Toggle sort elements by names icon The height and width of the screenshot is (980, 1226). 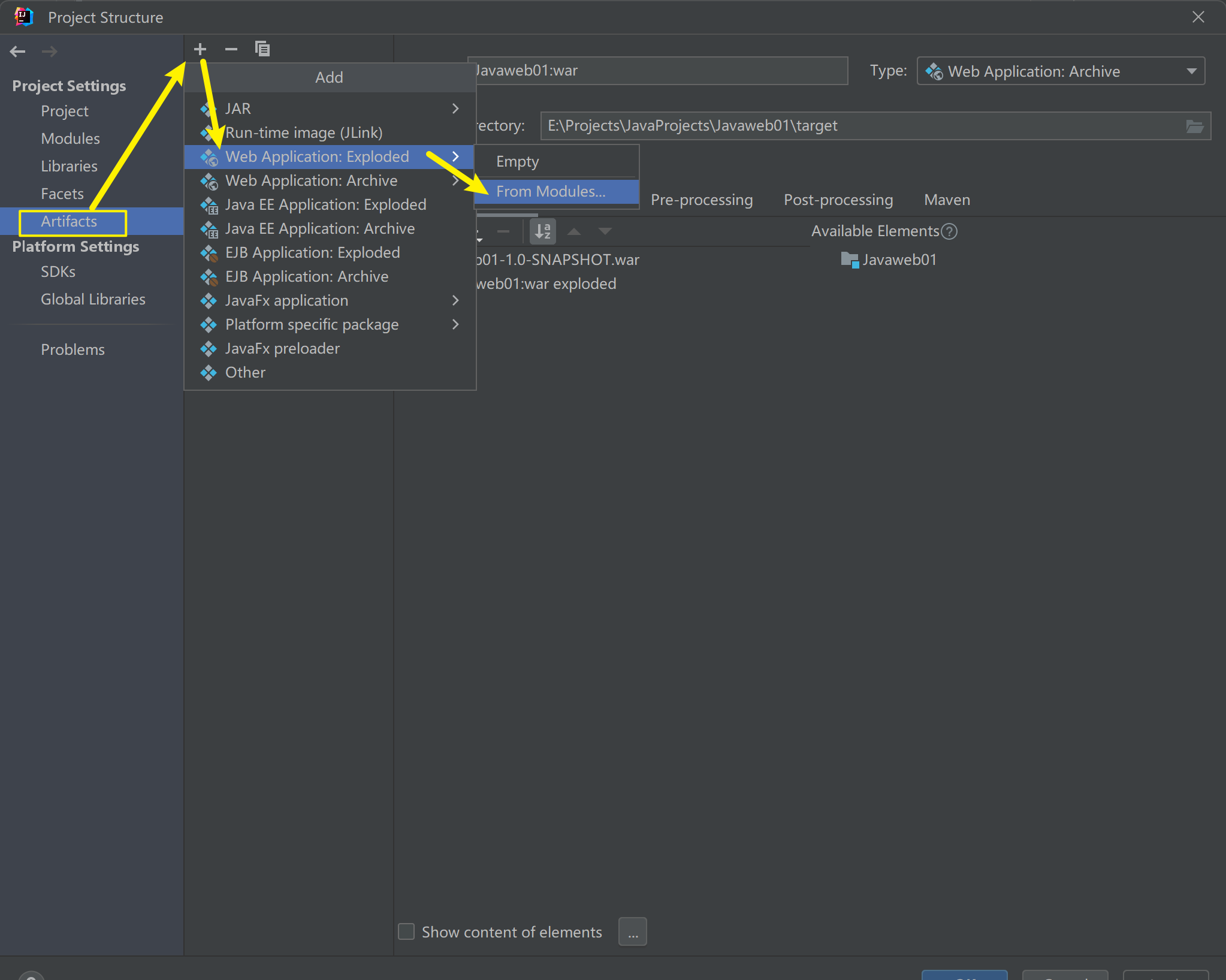click(x=543, y=231)
